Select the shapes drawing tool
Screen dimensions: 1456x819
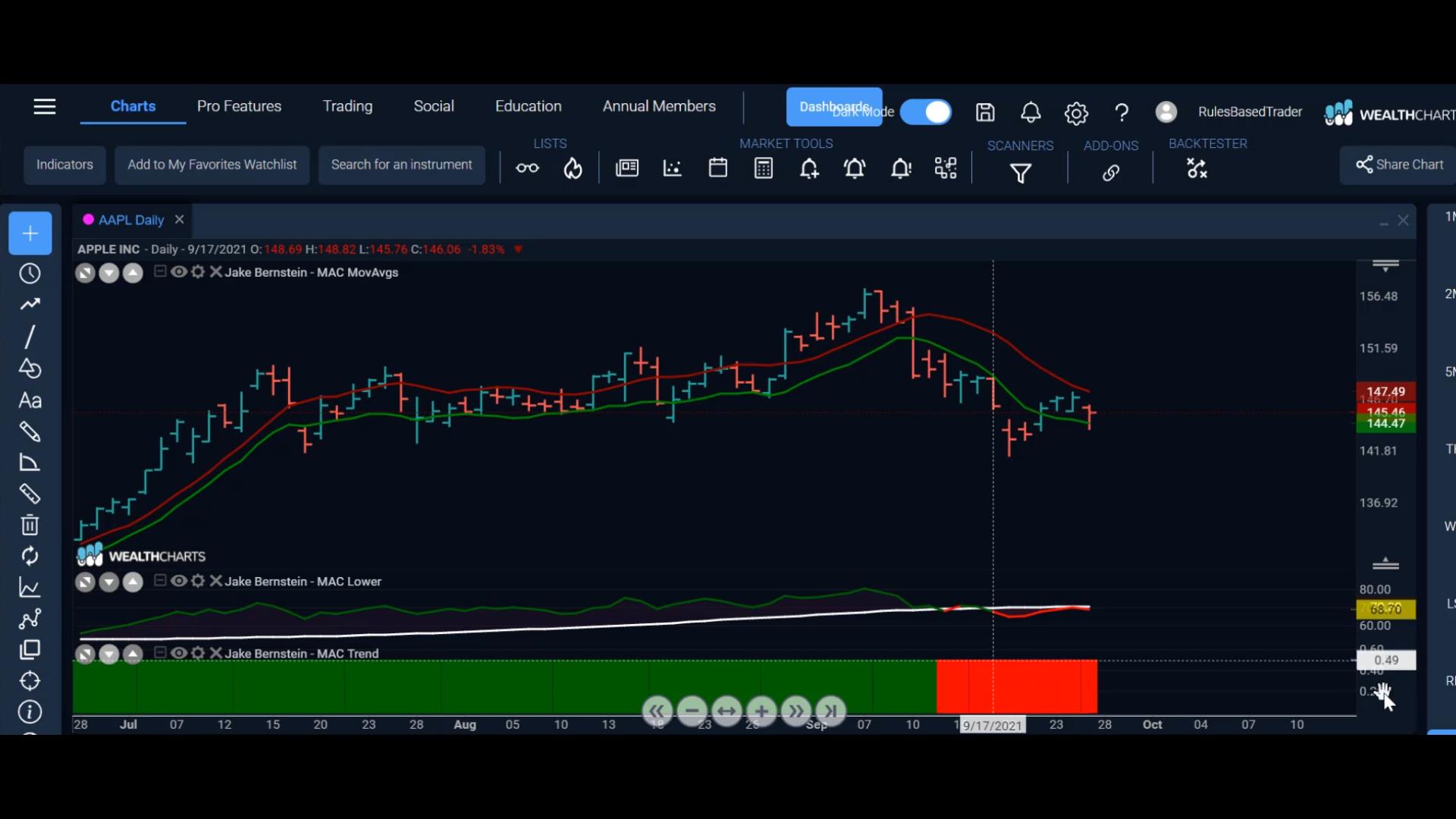[x=30, y=369]
